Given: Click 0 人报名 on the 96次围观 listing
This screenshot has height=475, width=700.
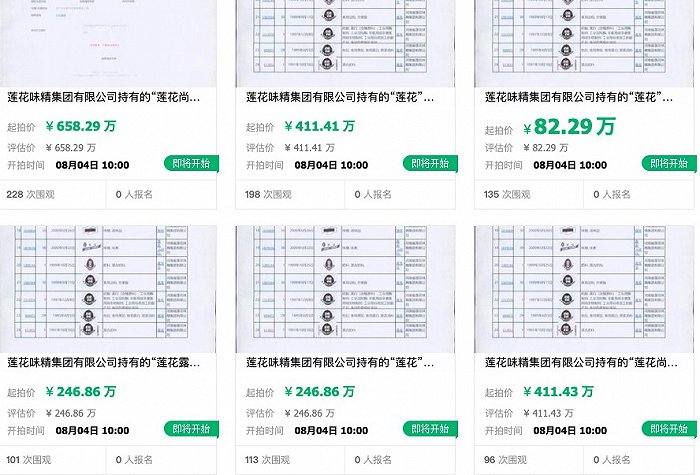Looking at the screenshot, I should (x=612, y=460).
